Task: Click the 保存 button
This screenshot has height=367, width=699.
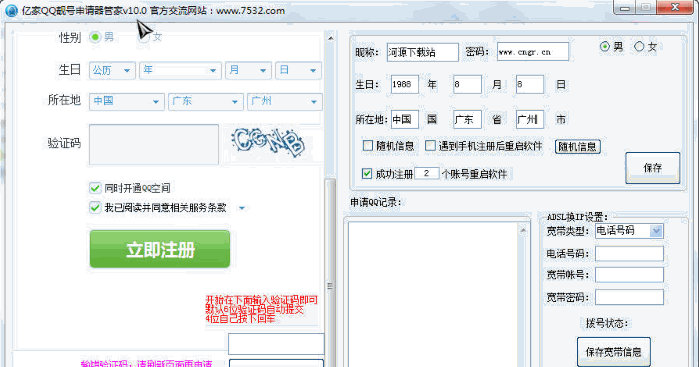Action: click(x=653, y=168)
